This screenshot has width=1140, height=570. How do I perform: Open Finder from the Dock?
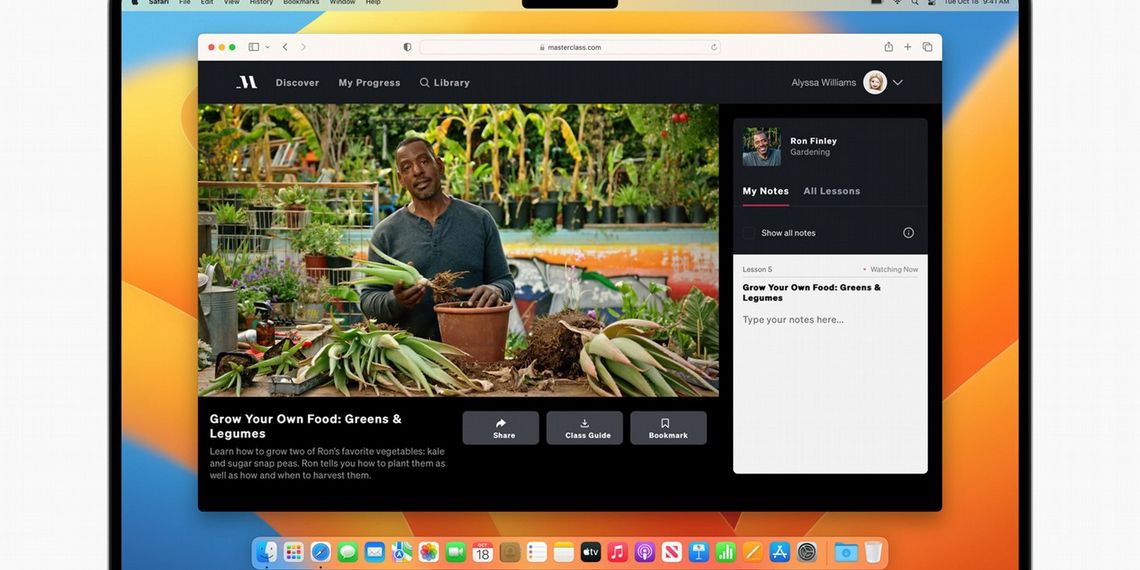pos(267,552)
